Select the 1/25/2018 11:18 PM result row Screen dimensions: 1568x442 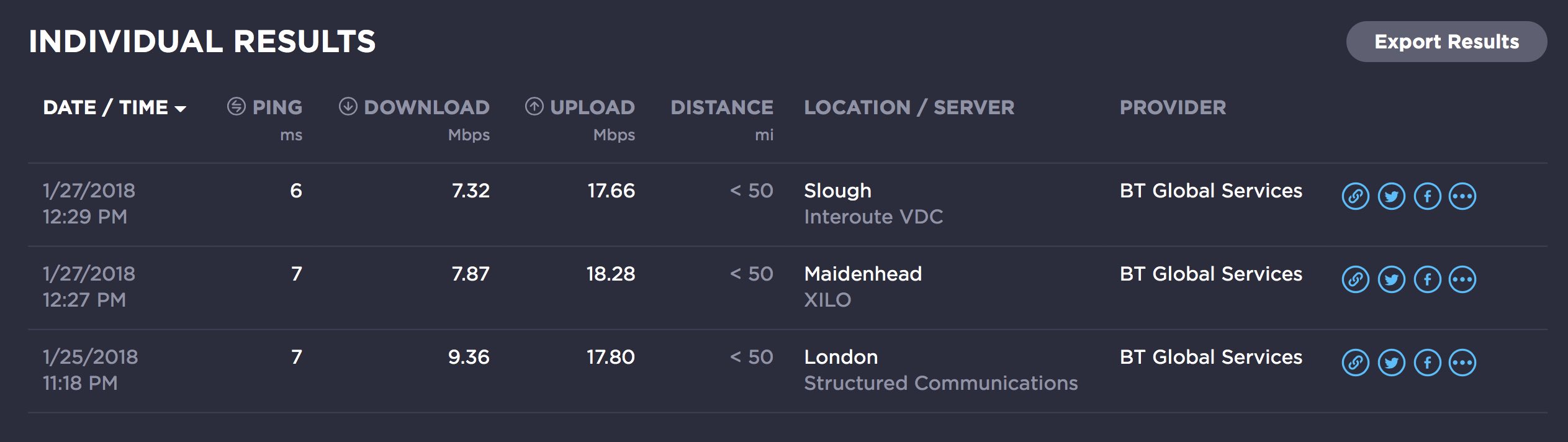coord(91,370)
